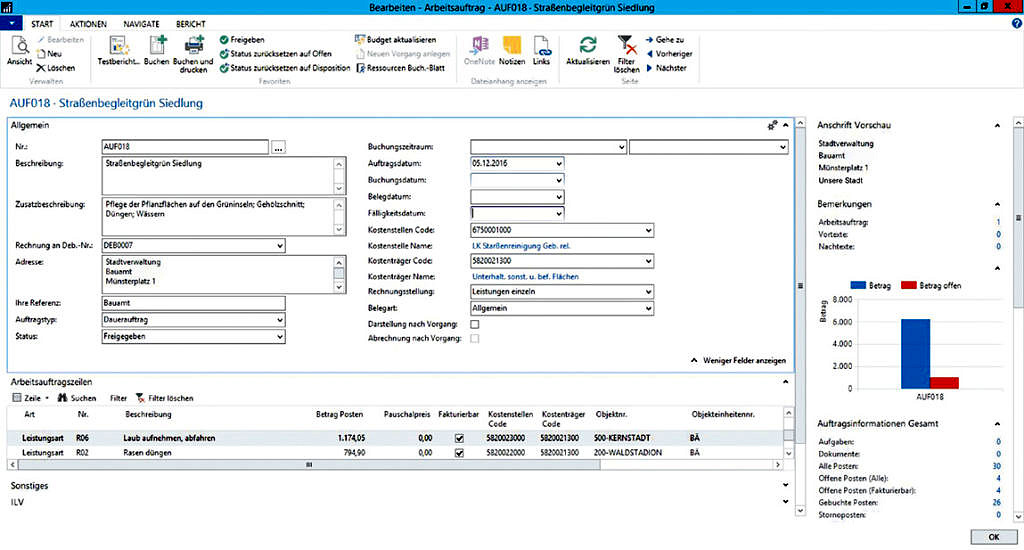Open the Notizen icon
This screenshot has height=550, width=1024.
[x=512, y=46]
